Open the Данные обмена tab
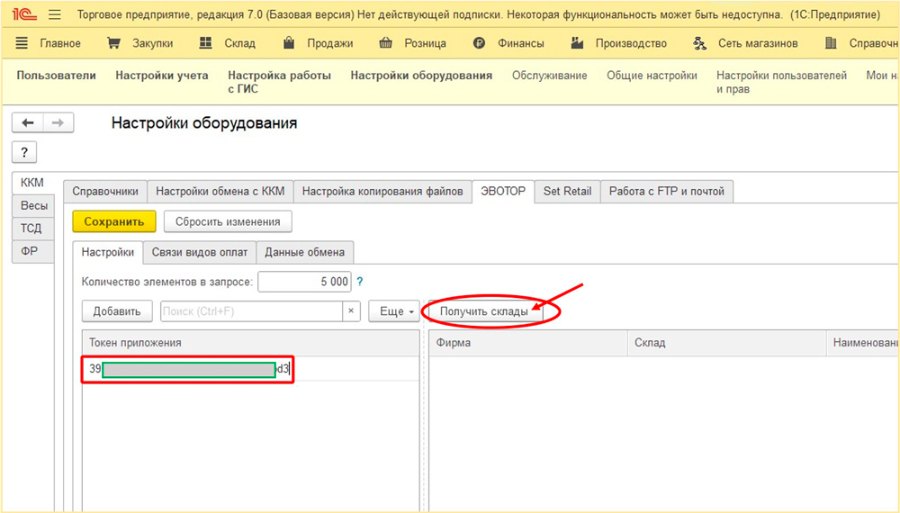 (305, 252)
